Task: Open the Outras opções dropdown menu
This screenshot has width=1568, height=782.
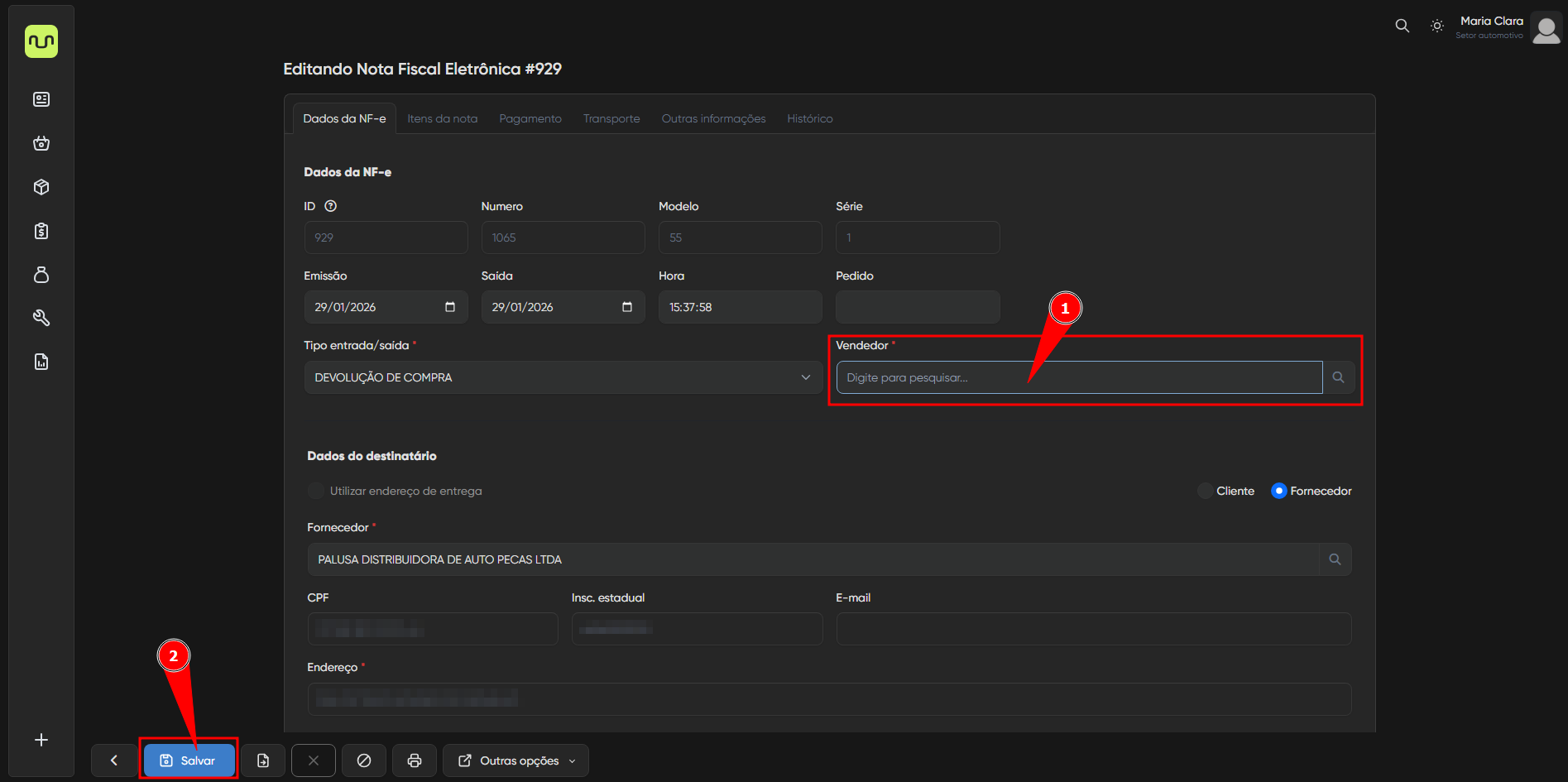Action: point(516,760)
